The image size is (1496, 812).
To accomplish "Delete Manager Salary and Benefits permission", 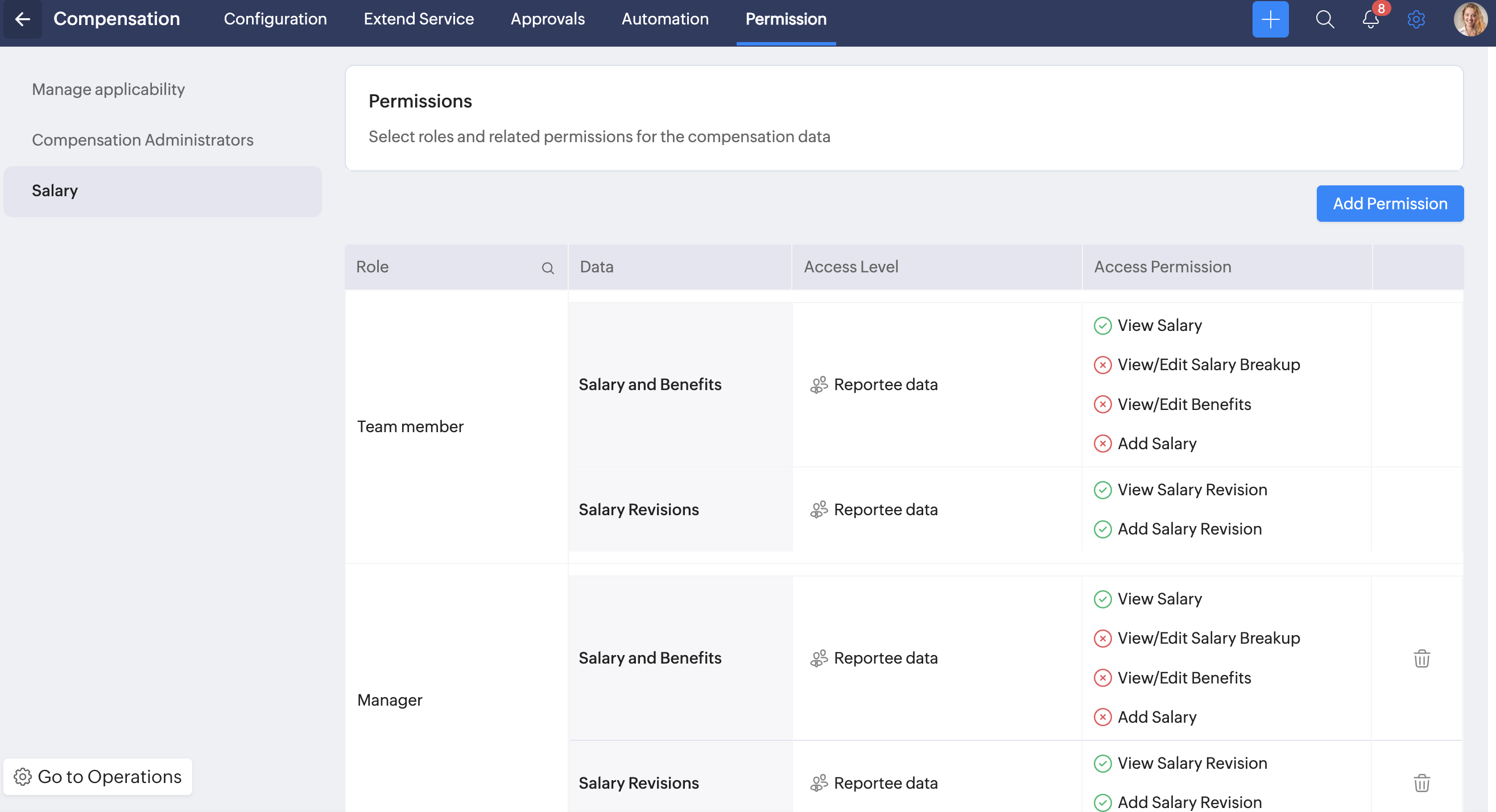I will tap(1421, 658).
